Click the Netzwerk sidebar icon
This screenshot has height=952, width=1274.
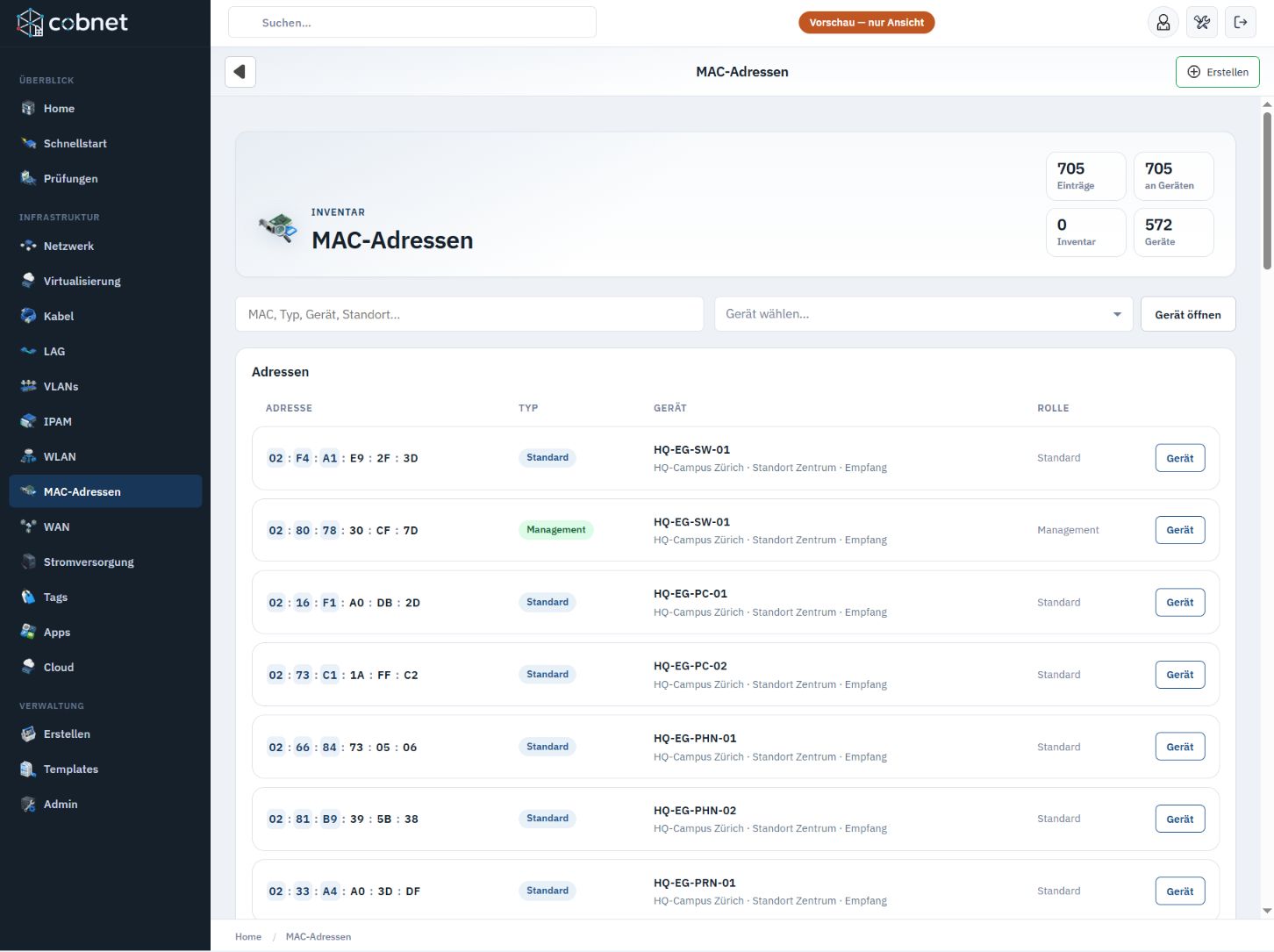[28, 247]
